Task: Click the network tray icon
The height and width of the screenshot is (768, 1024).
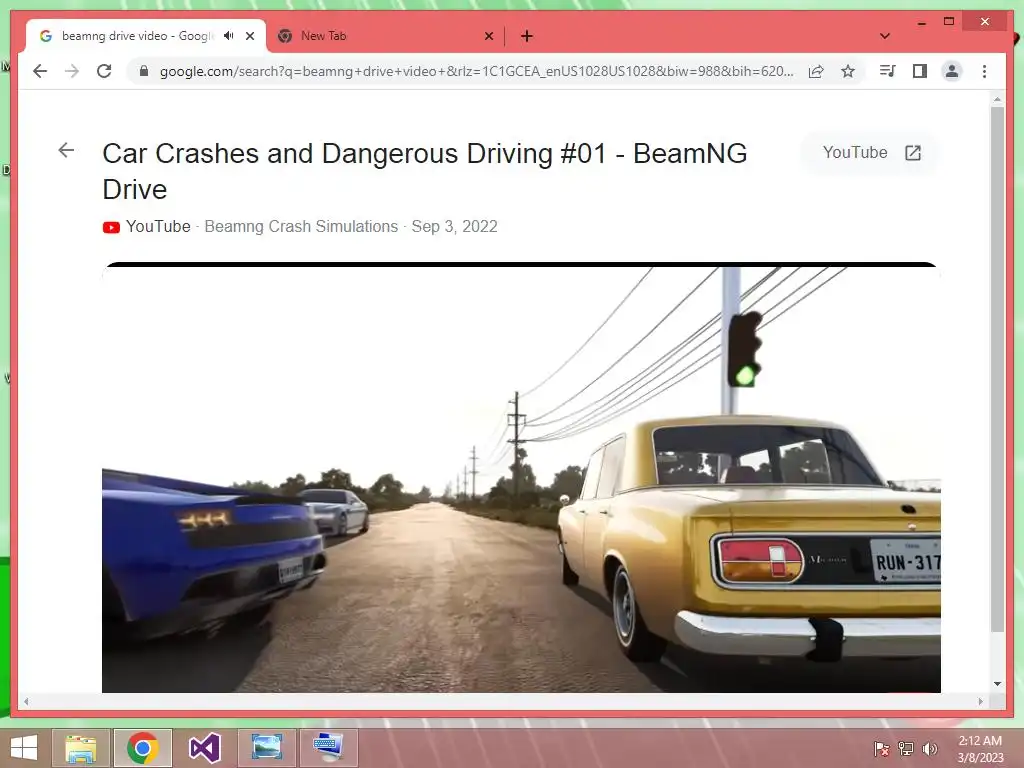Action: click(906, 749)
